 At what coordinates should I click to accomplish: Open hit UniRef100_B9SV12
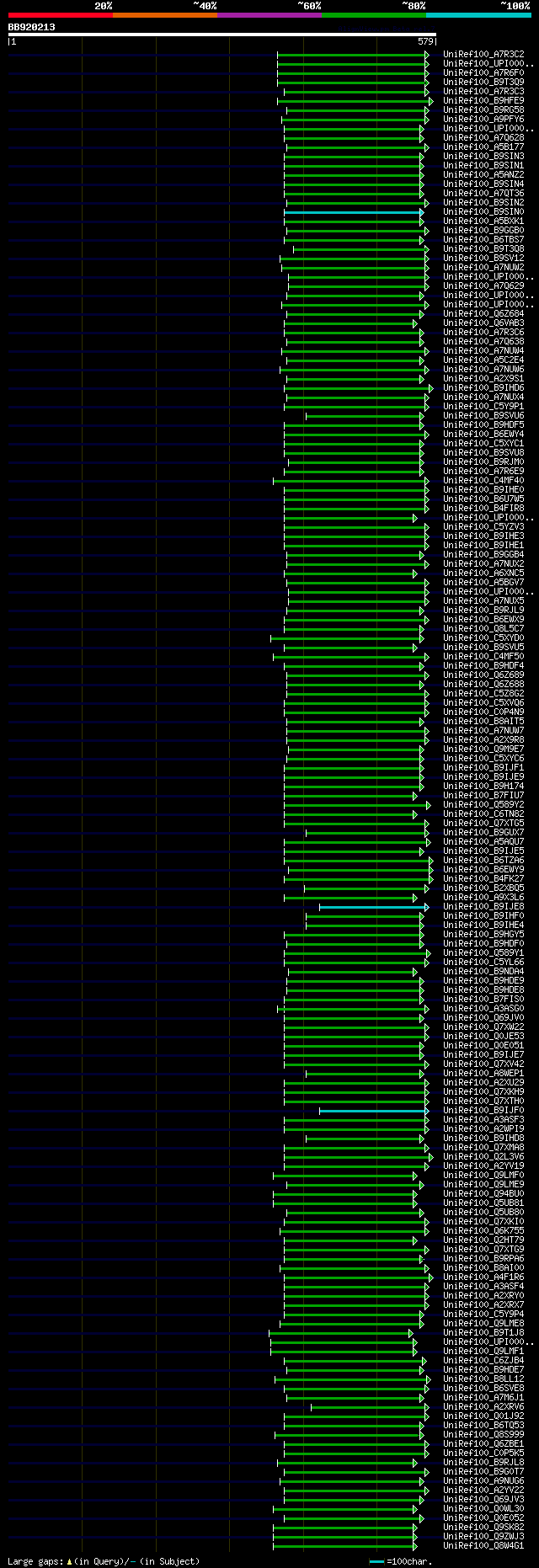click(x=483, y=259)
